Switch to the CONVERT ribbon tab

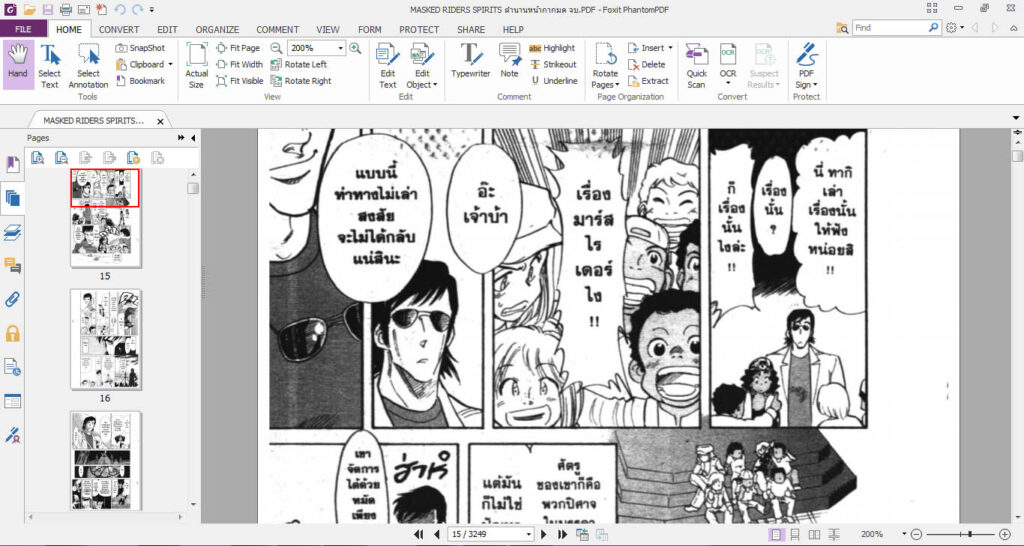coord(119,29)
